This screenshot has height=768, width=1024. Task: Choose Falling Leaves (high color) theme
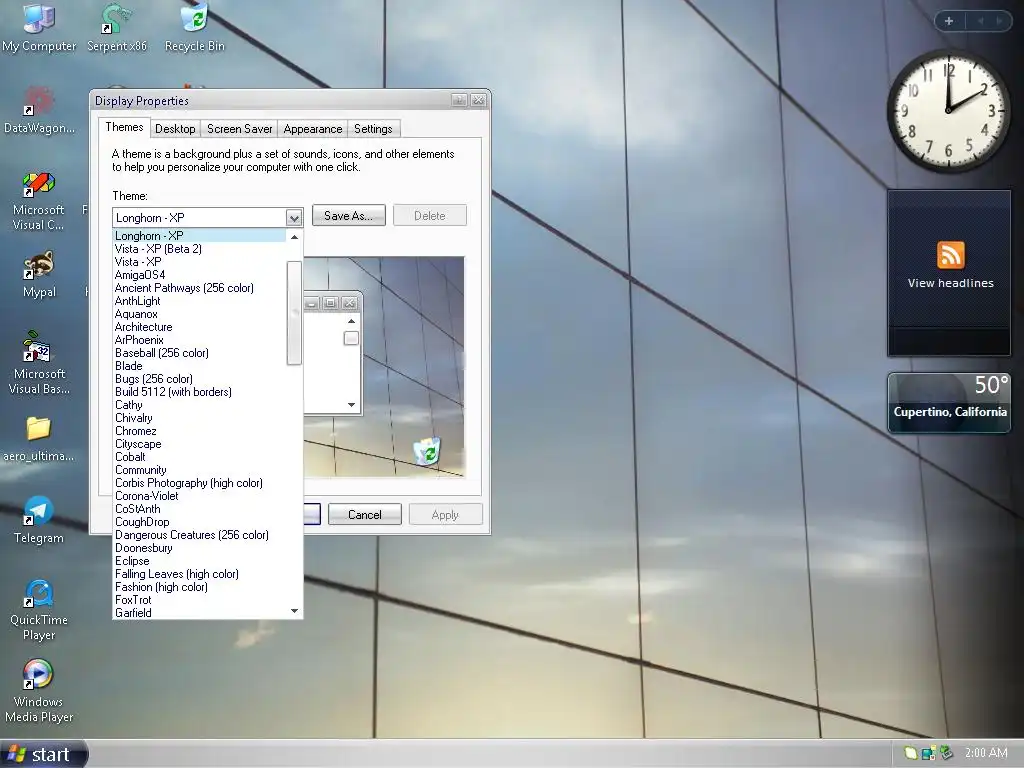click(x=199, y=574)
